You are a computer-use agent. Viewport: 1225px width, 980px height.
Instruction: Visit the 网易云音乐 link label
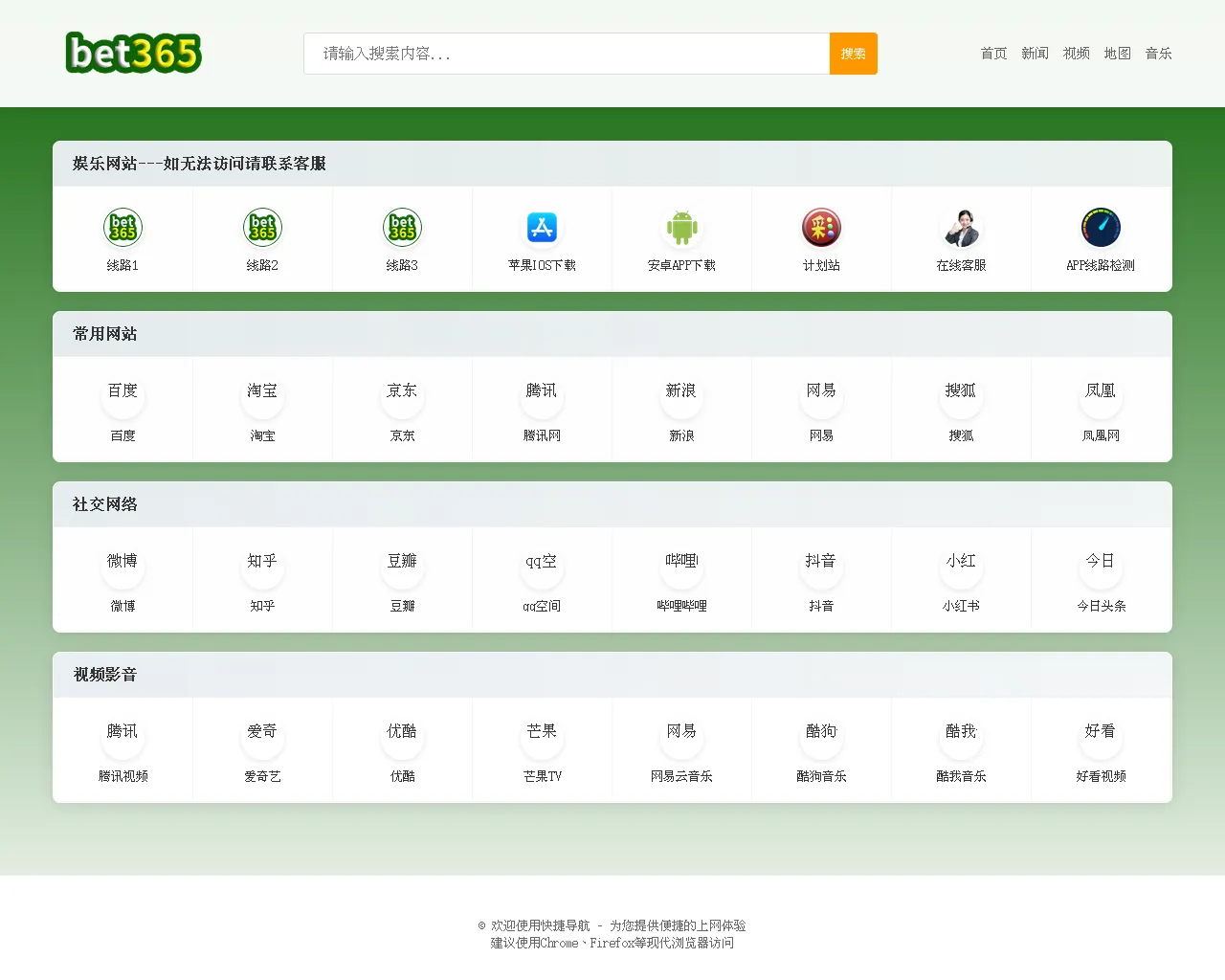[x=681, y=776]
